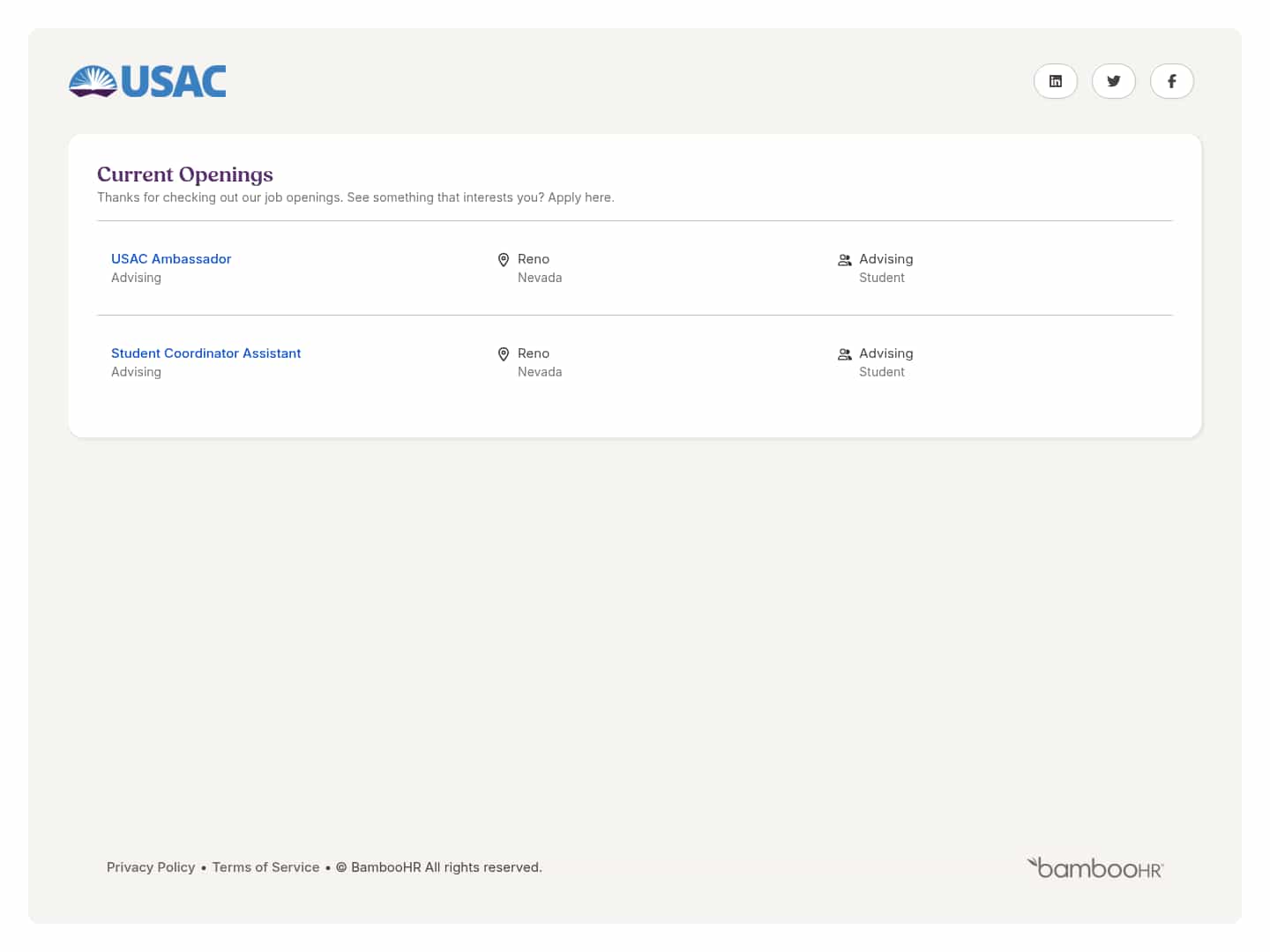Screen dimensions: 1270x952
Task: Click the Current Openings heading
Action: coord(185,174)
